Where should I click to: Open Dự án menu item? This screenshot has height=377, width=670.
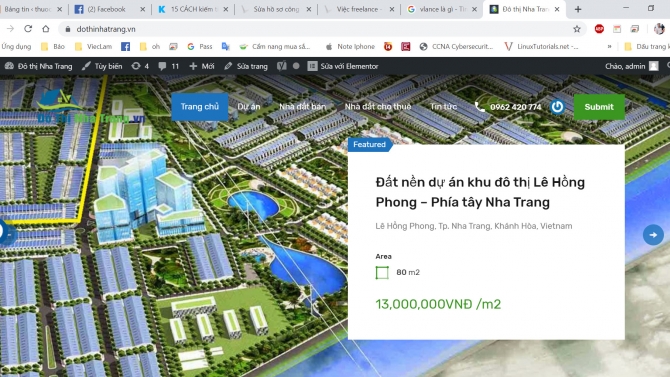(249, 107)
